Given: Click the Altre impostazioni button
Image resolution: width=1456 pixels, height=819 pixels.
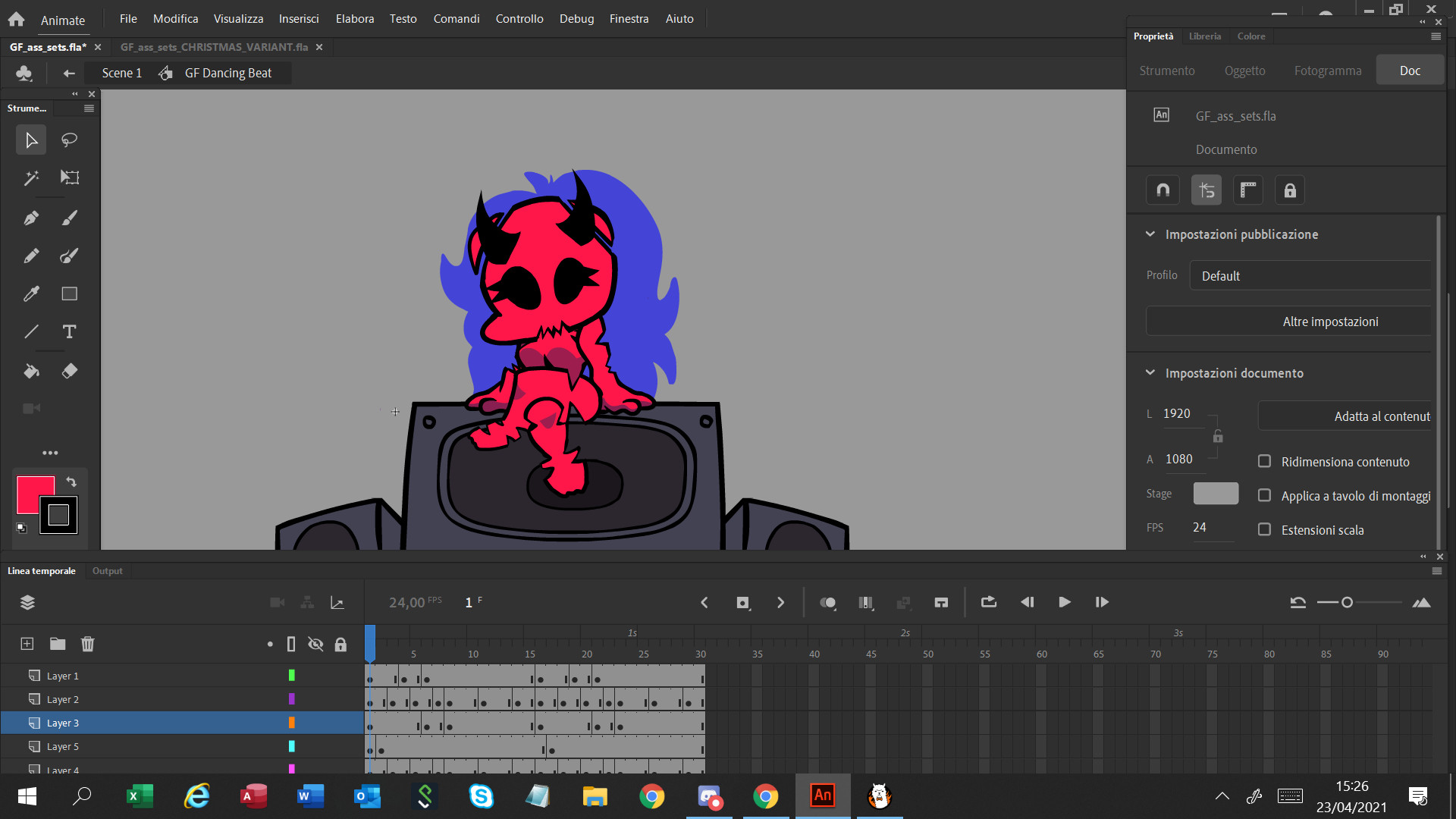Looking at the screenshot, I should click(x=1330, y=321).
